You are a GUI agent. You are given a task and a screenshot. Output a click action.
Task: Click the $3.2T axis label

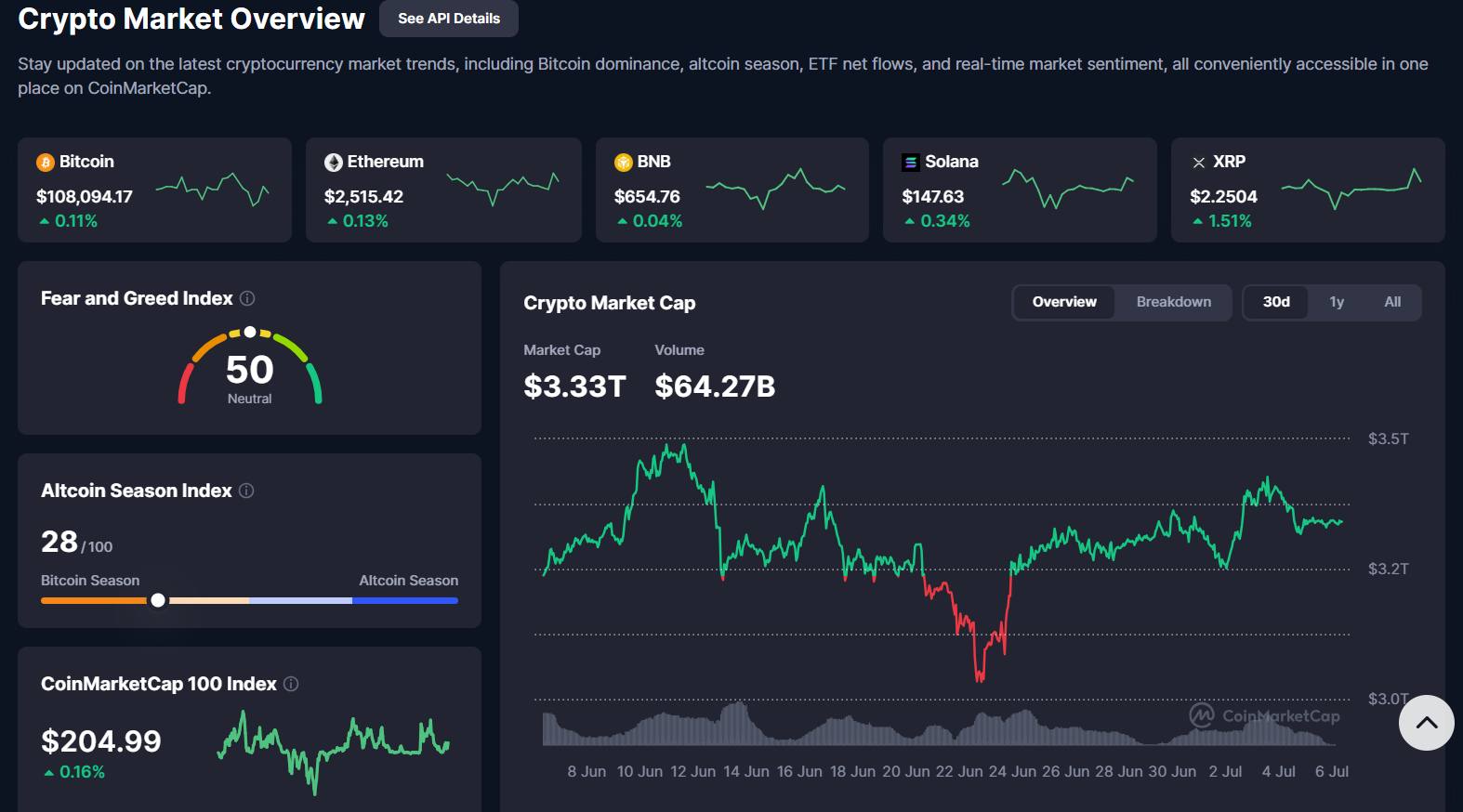tap(1389, 570)
